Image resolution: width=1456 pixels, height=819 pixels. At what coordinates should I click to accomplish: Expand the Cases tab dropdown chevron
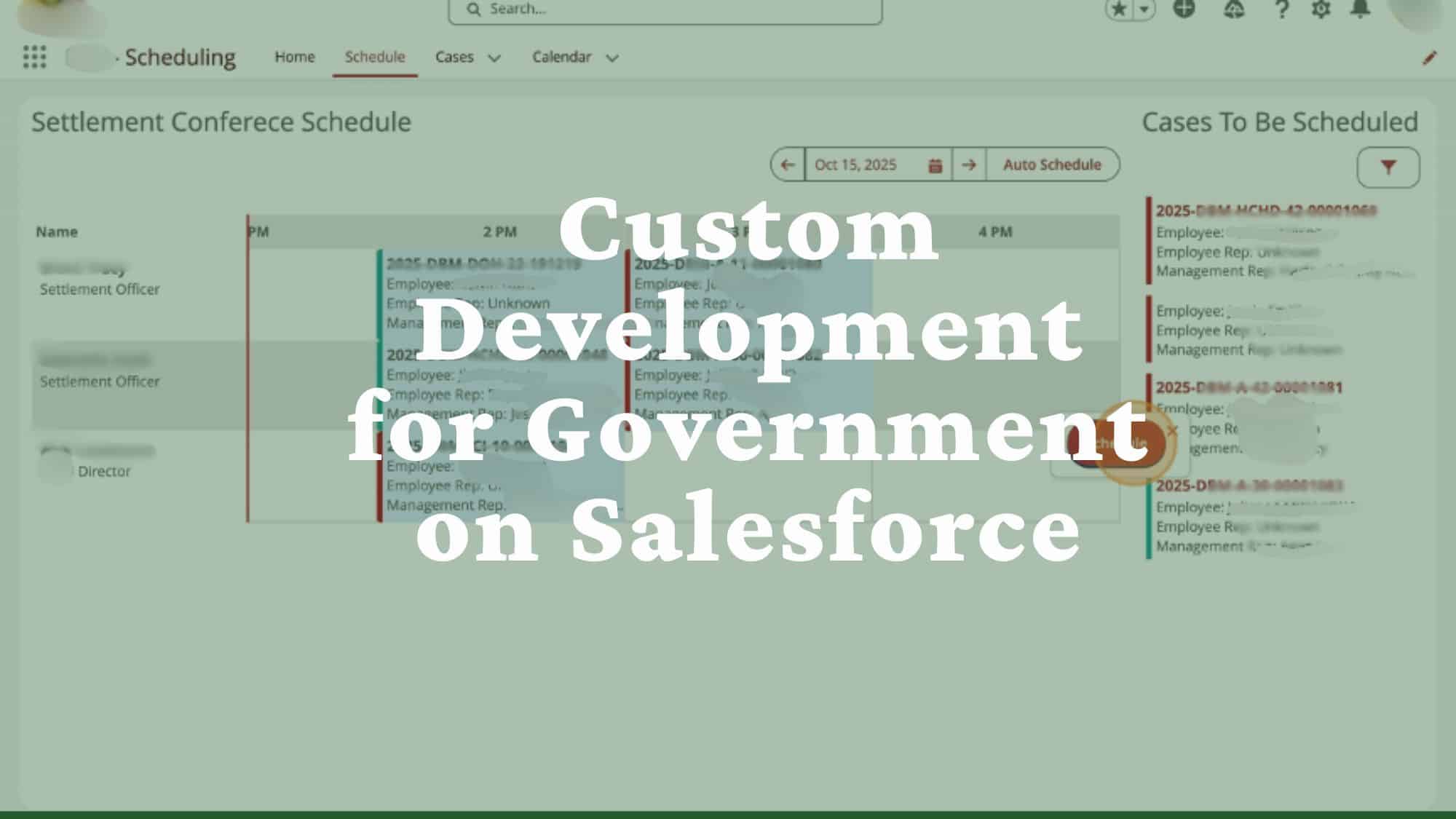coord(494,58)
